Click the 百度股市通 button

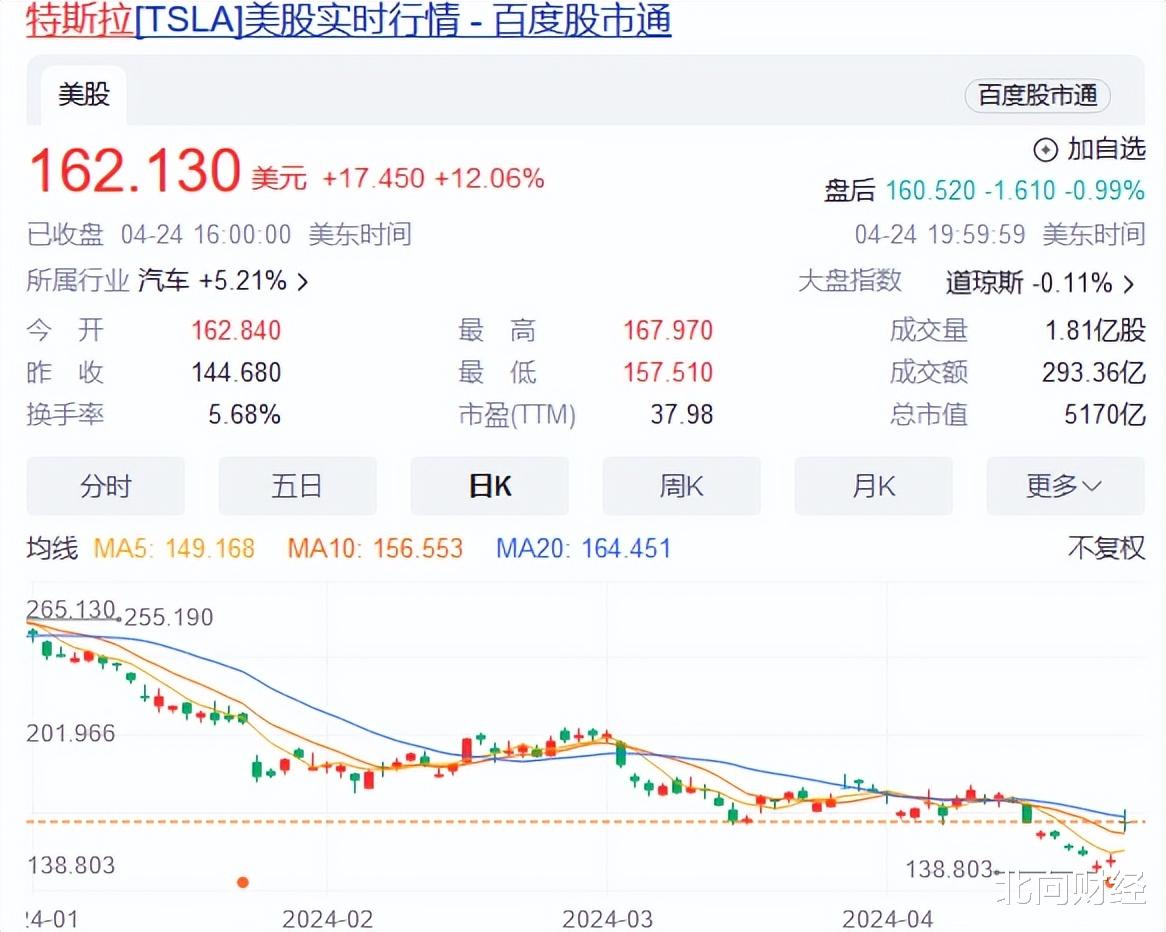1037,95
